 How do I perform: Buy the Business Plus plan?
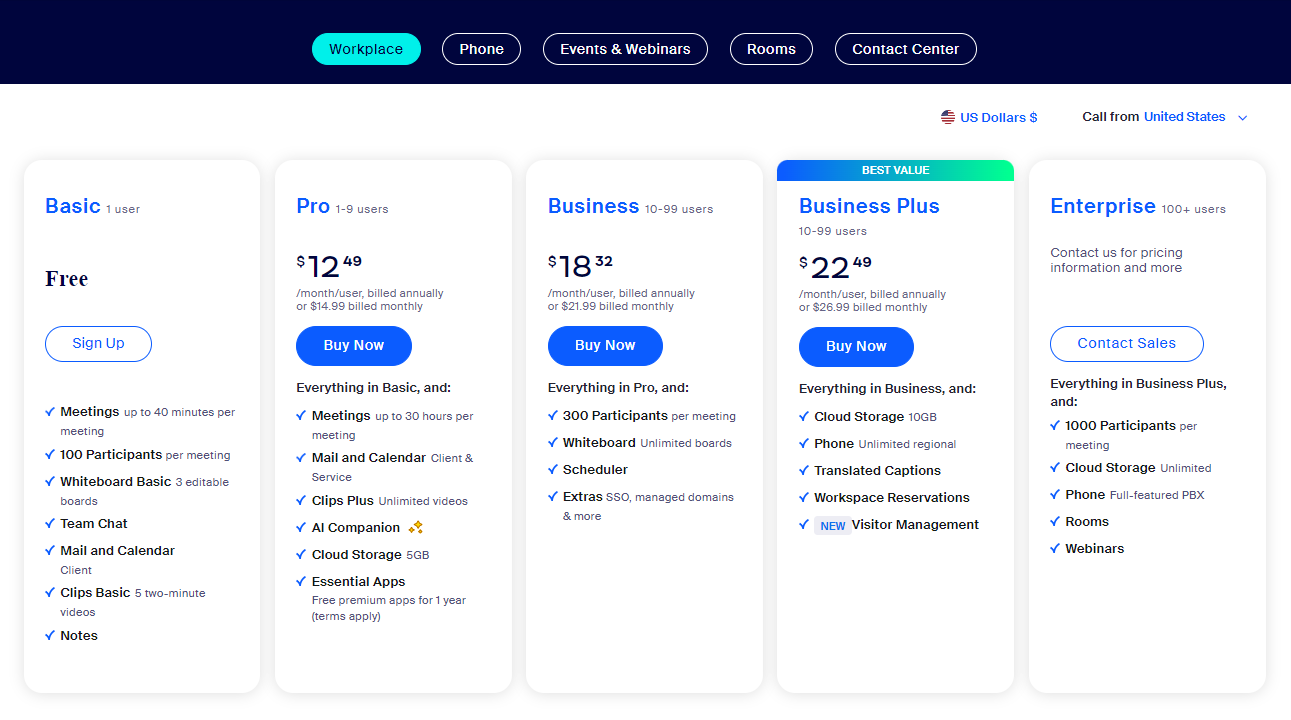click(x=856, y=346)
